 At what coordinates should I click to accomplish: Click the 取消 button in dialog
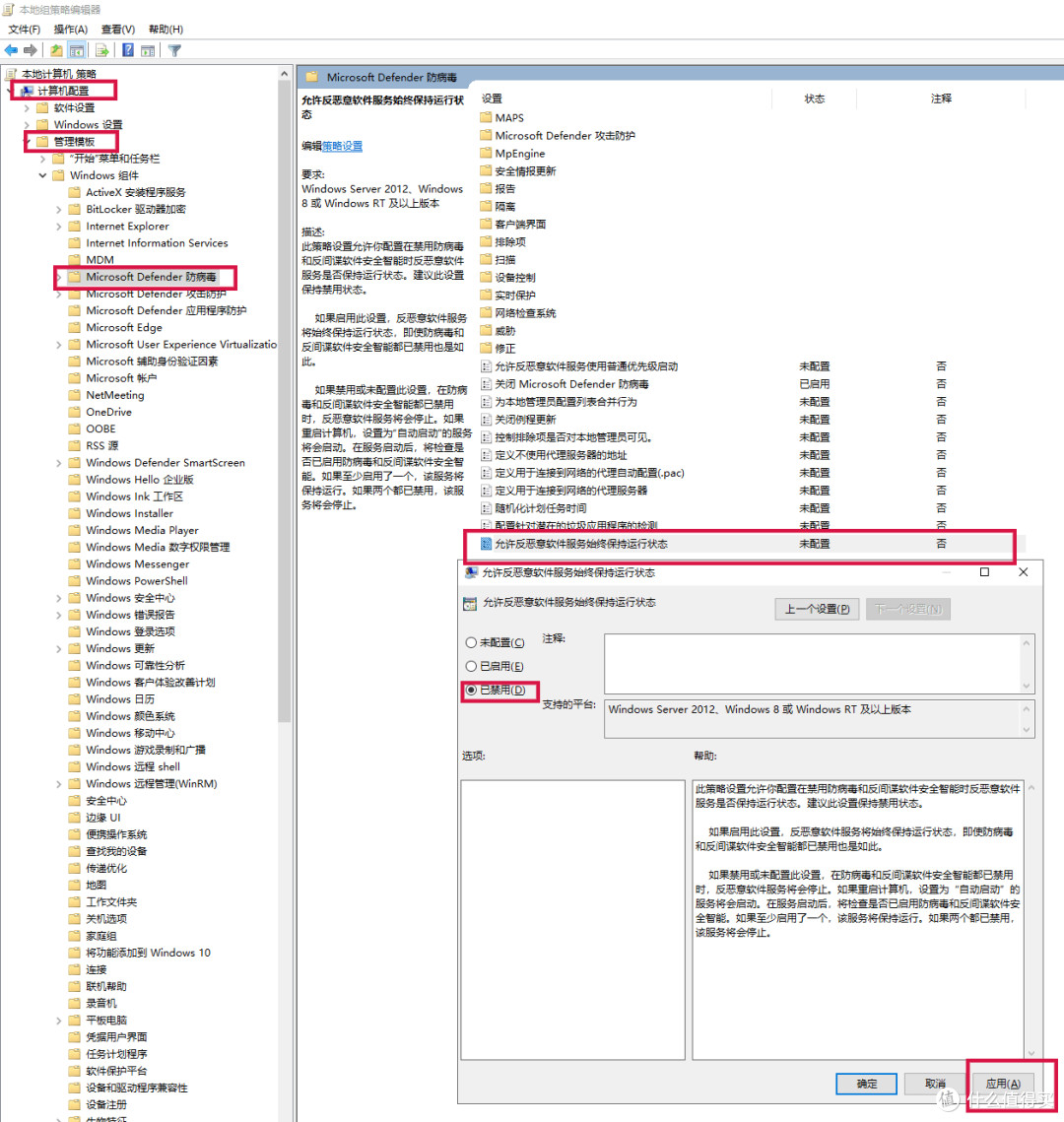[x=935, y=1084]
